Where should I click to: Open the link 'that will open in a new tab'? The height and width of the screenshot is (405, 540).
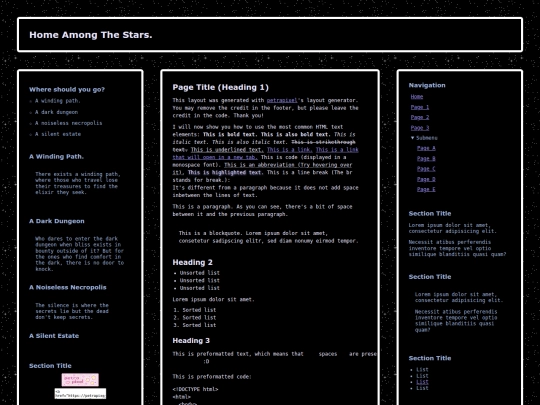(215, 157)
